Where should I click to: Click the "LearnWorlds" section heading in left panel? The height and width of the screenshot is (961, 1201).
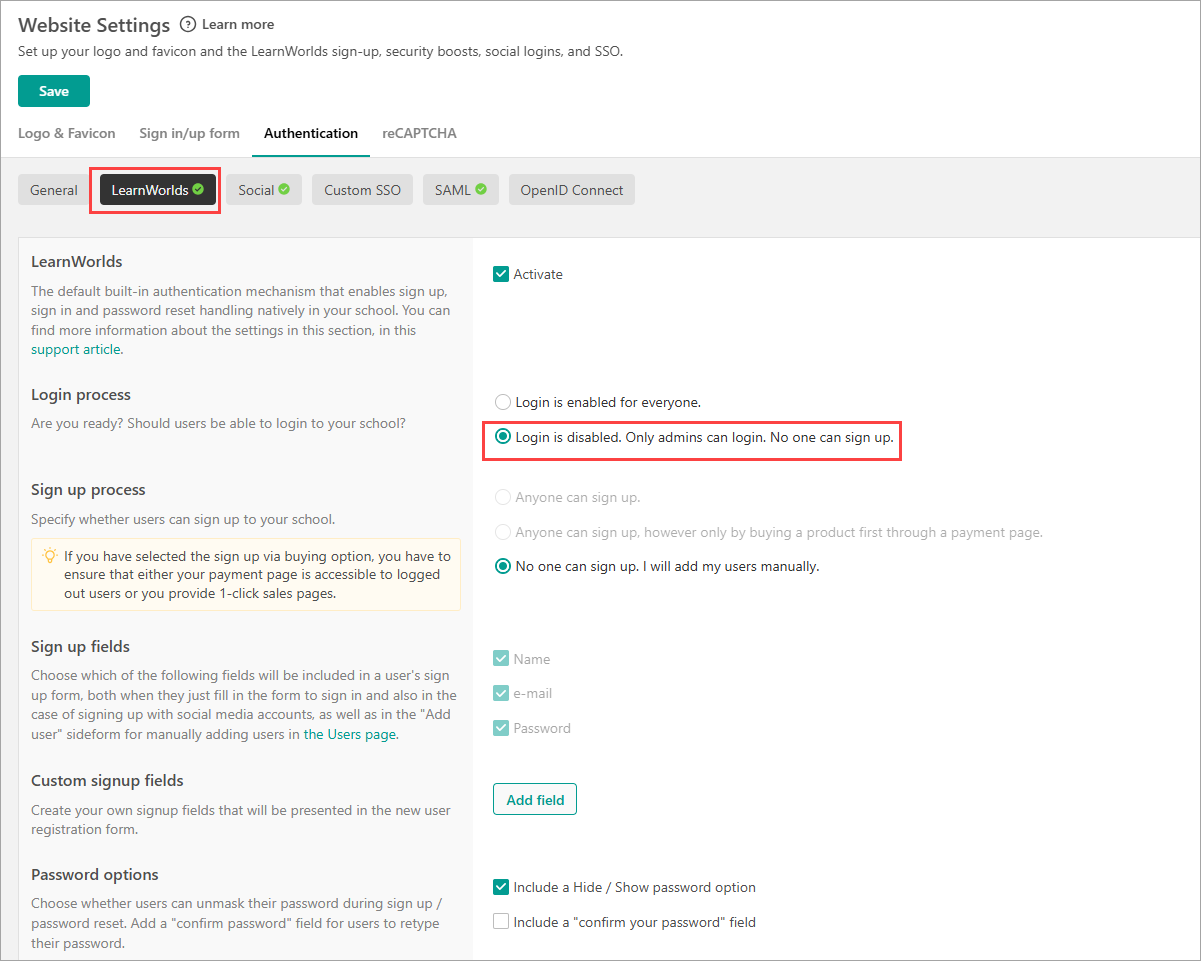77,262
